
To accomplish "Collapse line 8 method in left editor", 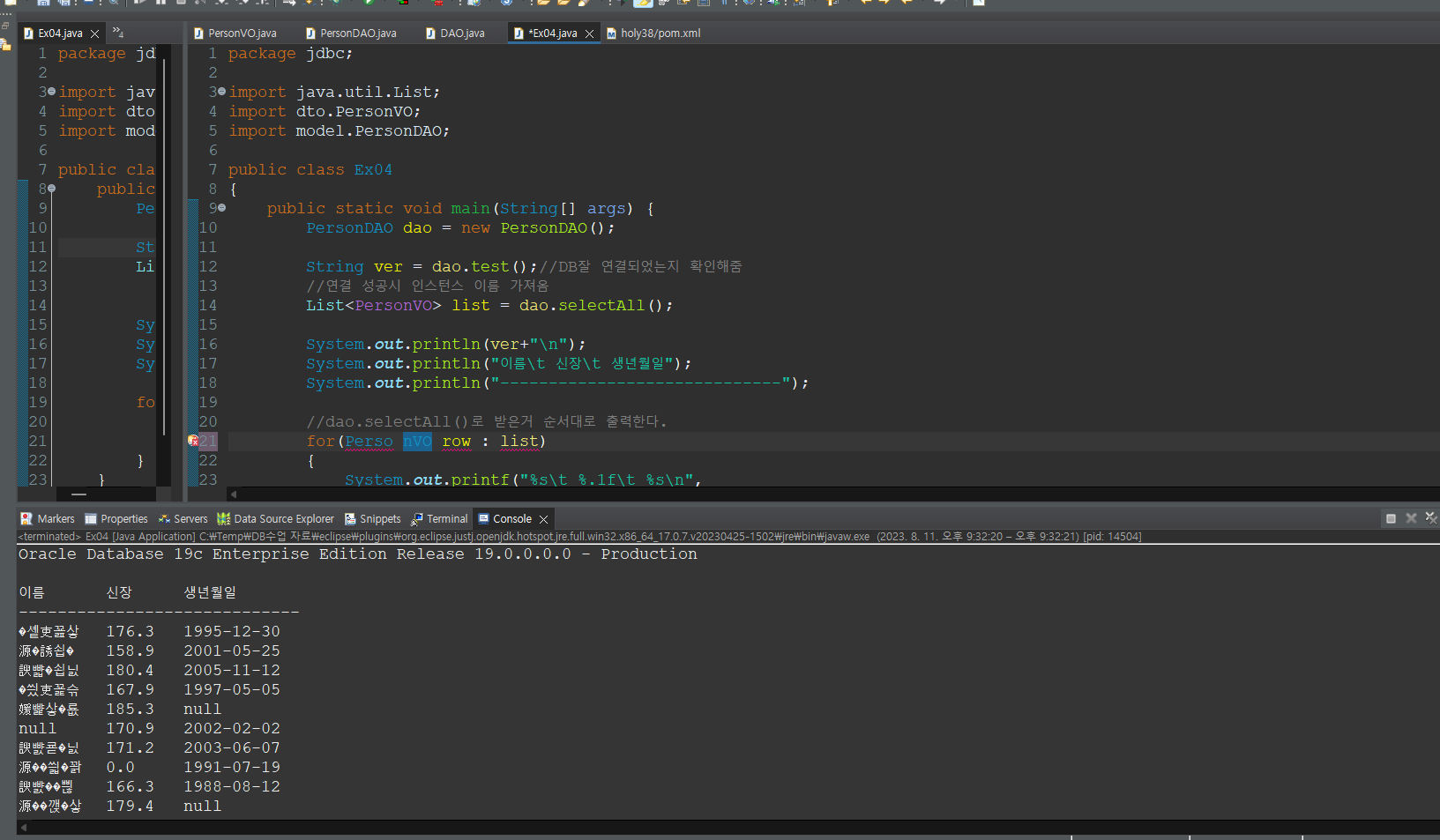I will (x=51, y=189).
